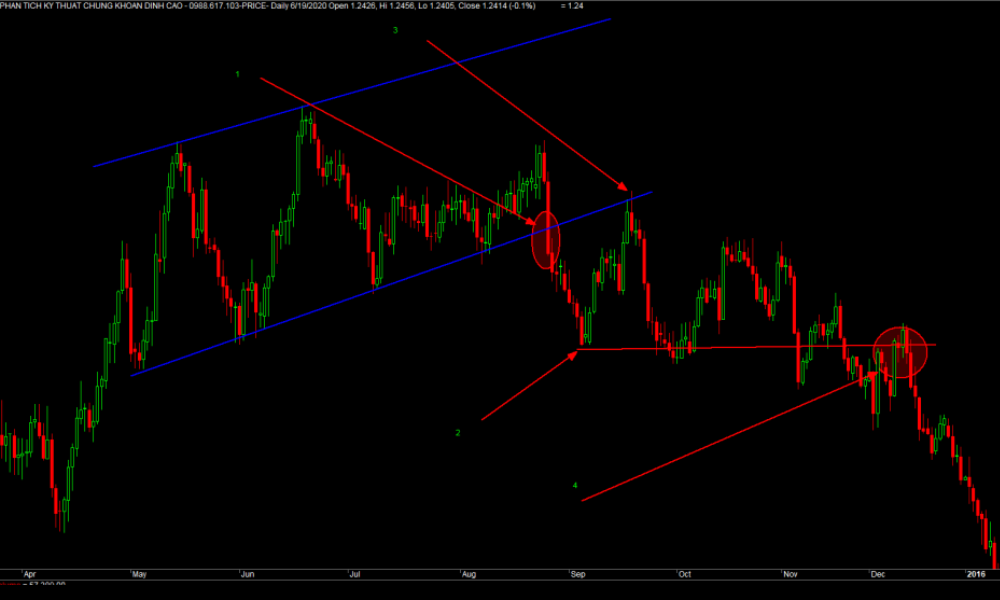Click the chart title price header text
Viewport: 1000px width, 600px height.
270,6
